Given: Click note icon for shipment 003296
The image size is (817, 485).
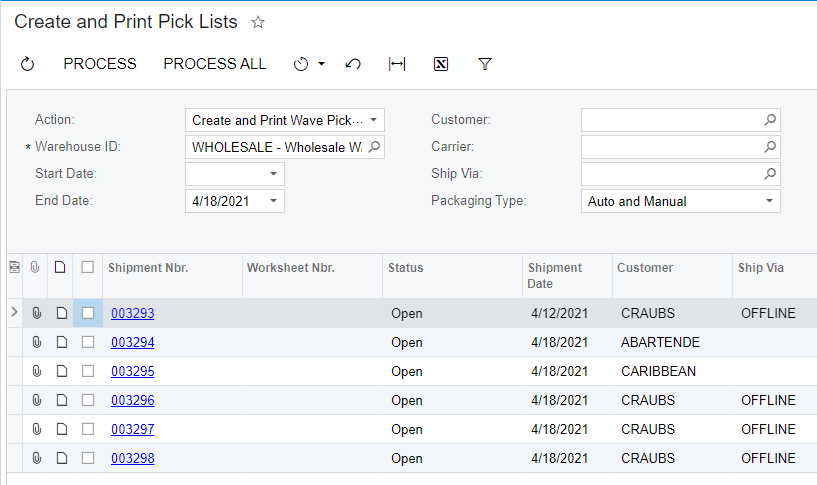Looking at the screenshot, I should 61,400.
